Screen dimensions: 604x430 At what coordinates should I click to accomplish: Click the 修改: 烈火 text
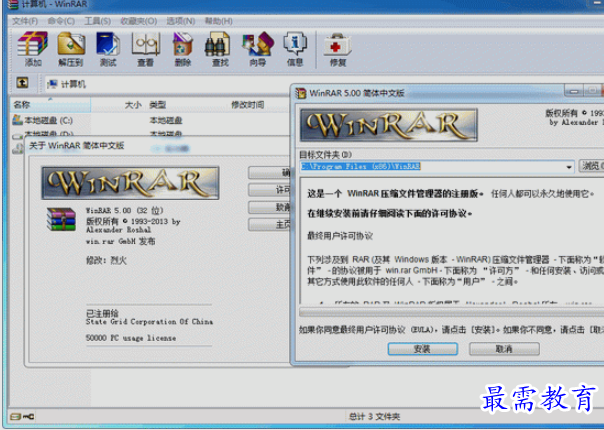pos(106,260)
